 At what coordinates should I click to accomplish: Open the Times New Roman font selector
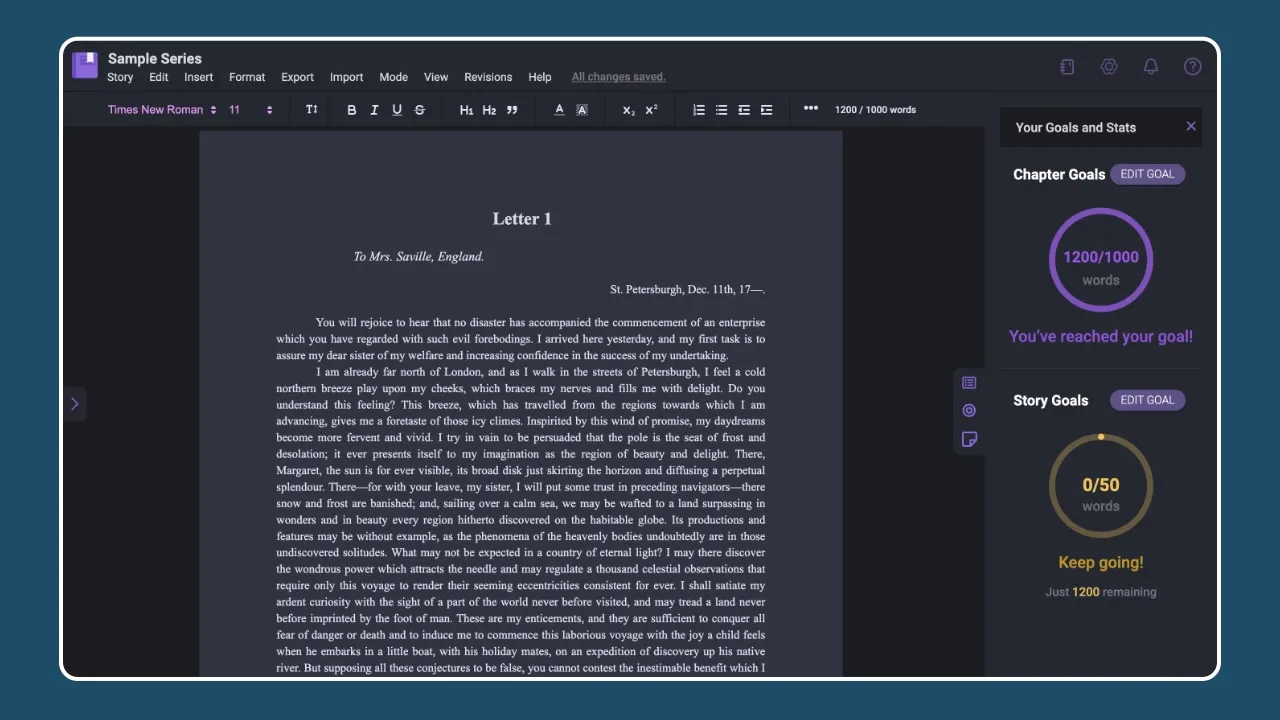pyautogui.click(x=160, y=110)
